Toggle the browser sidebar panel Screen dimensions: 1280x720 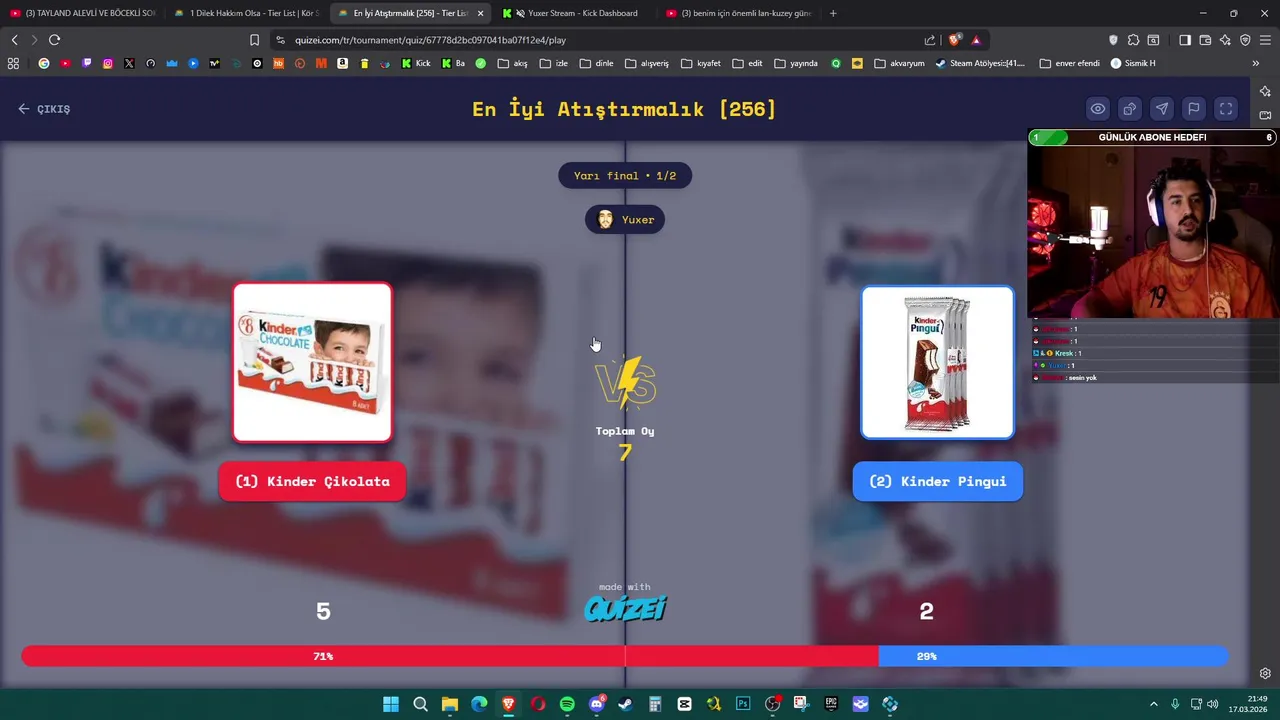tap(1185, 40)
